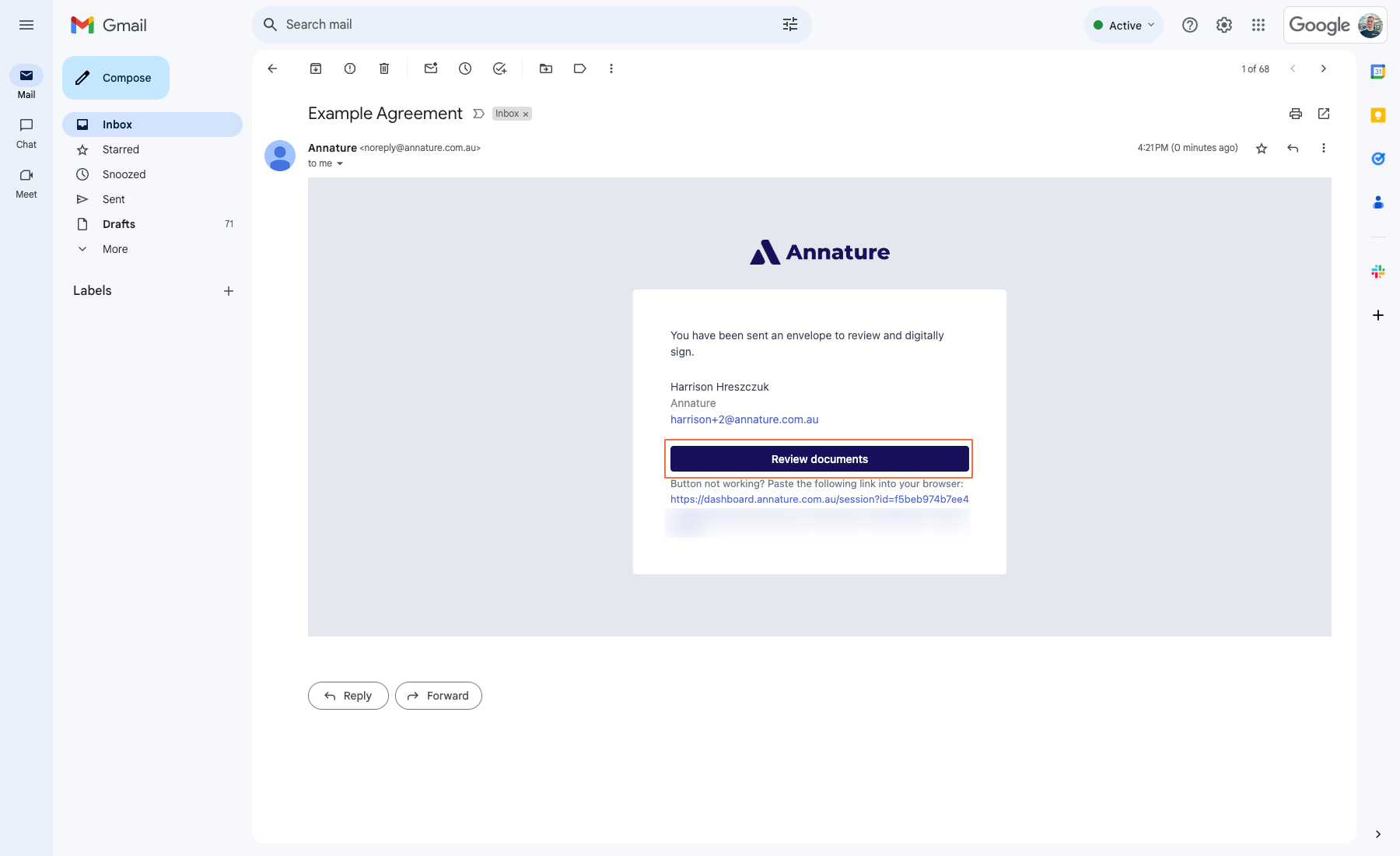Screen dimensions: 1400x856
Task: Expand the More section in sidebar
Action: coord(114,249)
